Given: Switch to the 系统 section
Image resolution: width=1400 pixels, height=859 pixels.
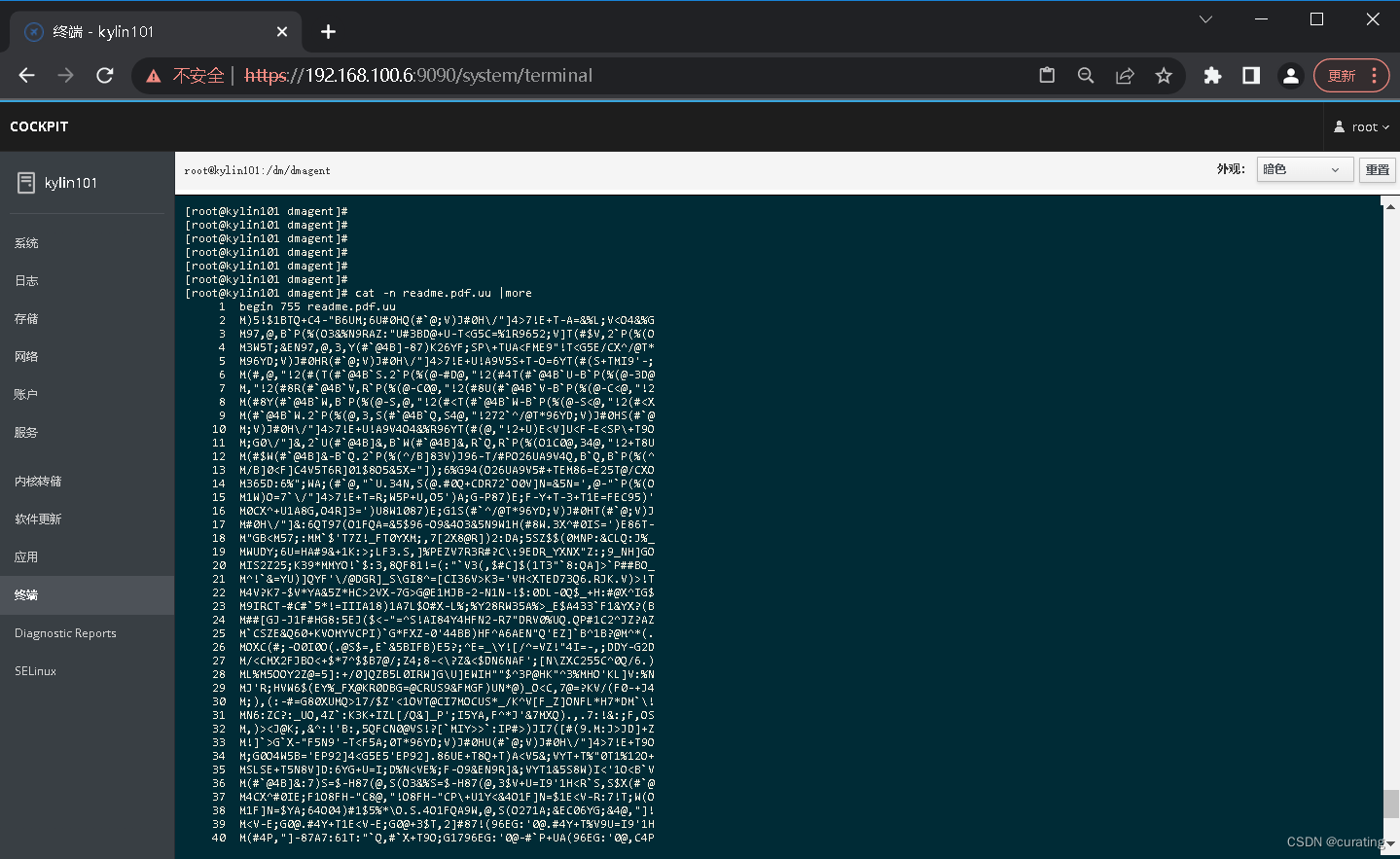Looking at the screenshot, I should click(x=26, y=242).
